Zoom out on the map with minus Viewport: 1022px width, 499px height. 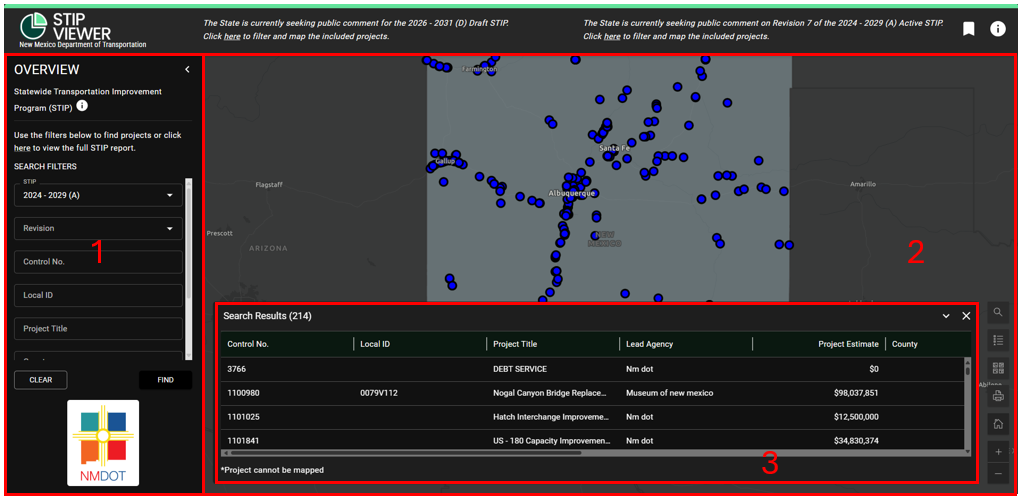[x=998, y=474]
